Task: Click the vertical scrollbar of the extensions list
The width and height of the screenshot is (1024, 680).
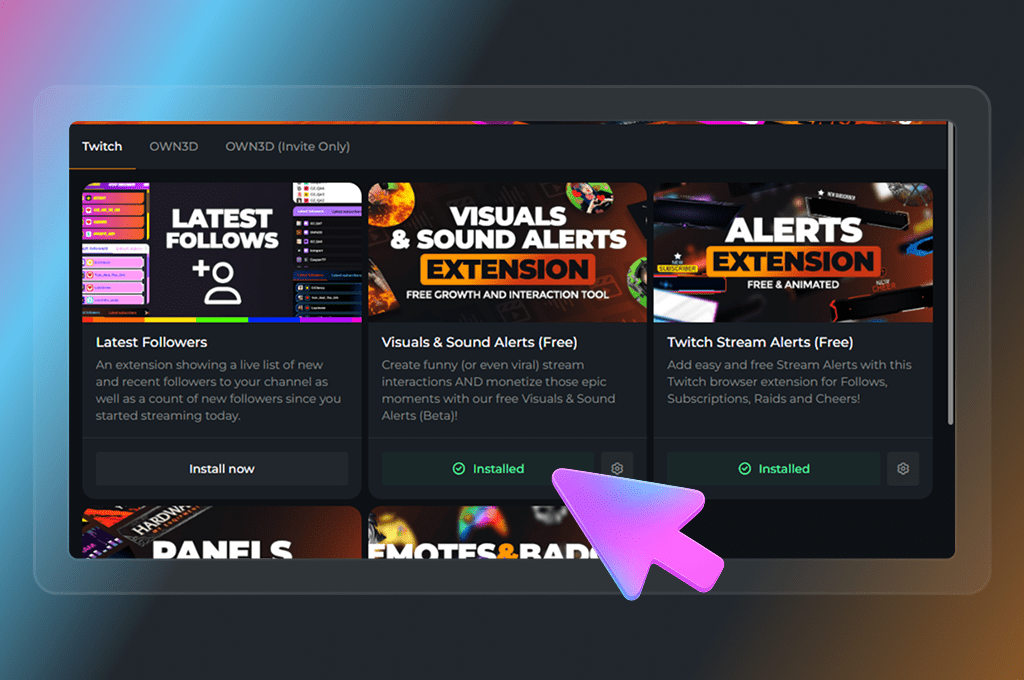Action: [x=951, y=273]
